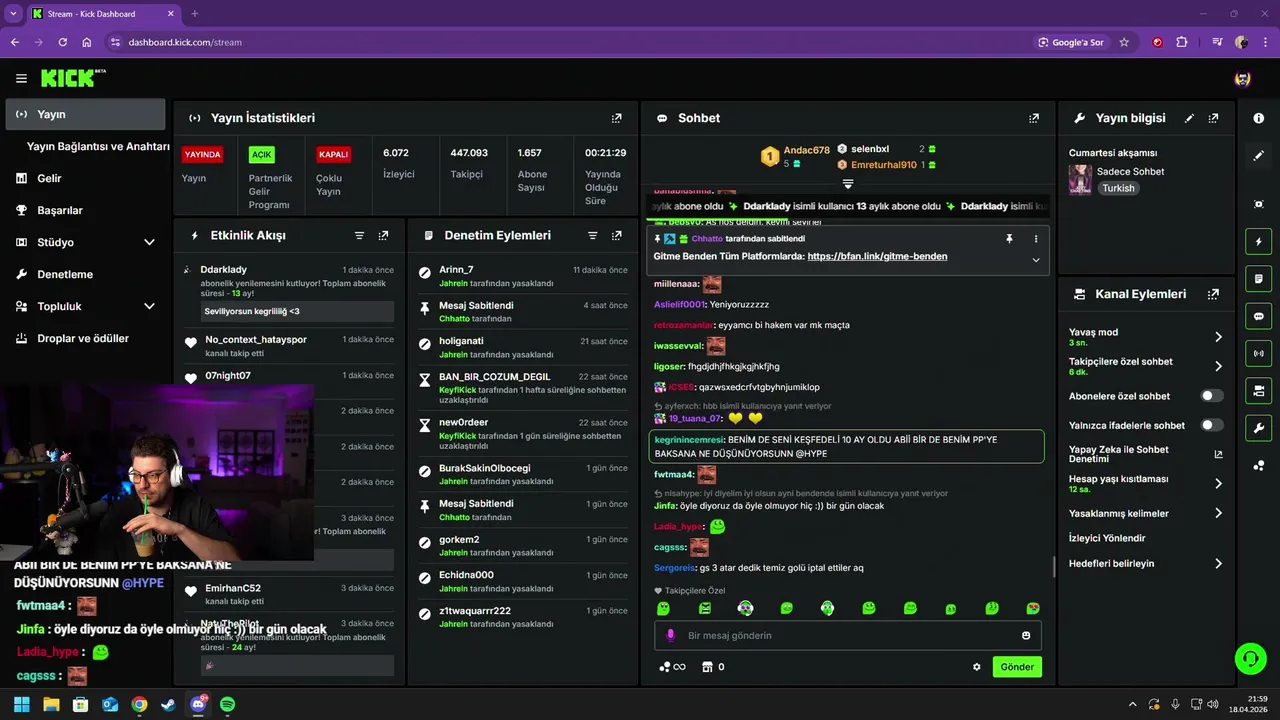Click the Sadece Sohbet category thumbnail
The width and height of the screenshot is (1280, 720).
click(x=1080, y=179)
